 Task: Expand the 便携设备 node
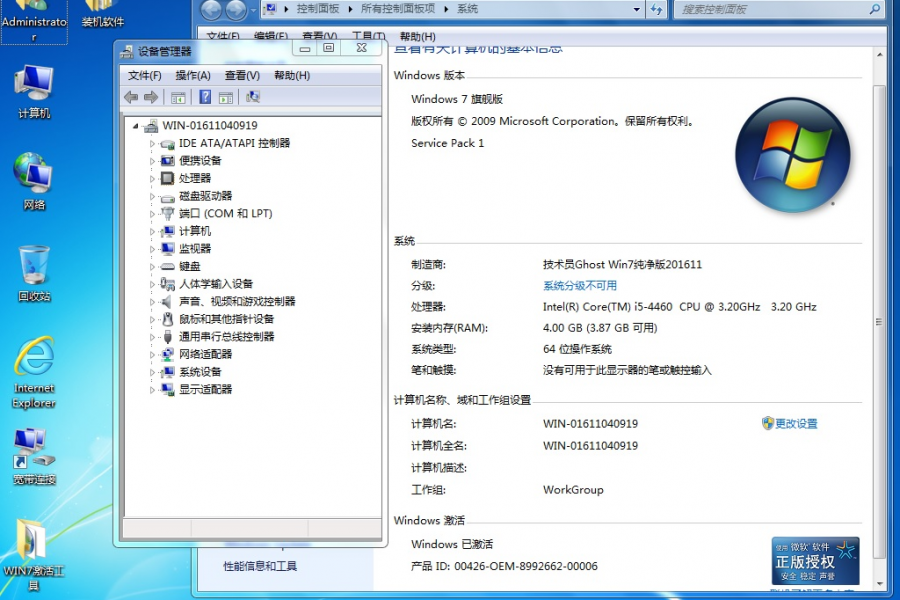[x=152, y=161]
